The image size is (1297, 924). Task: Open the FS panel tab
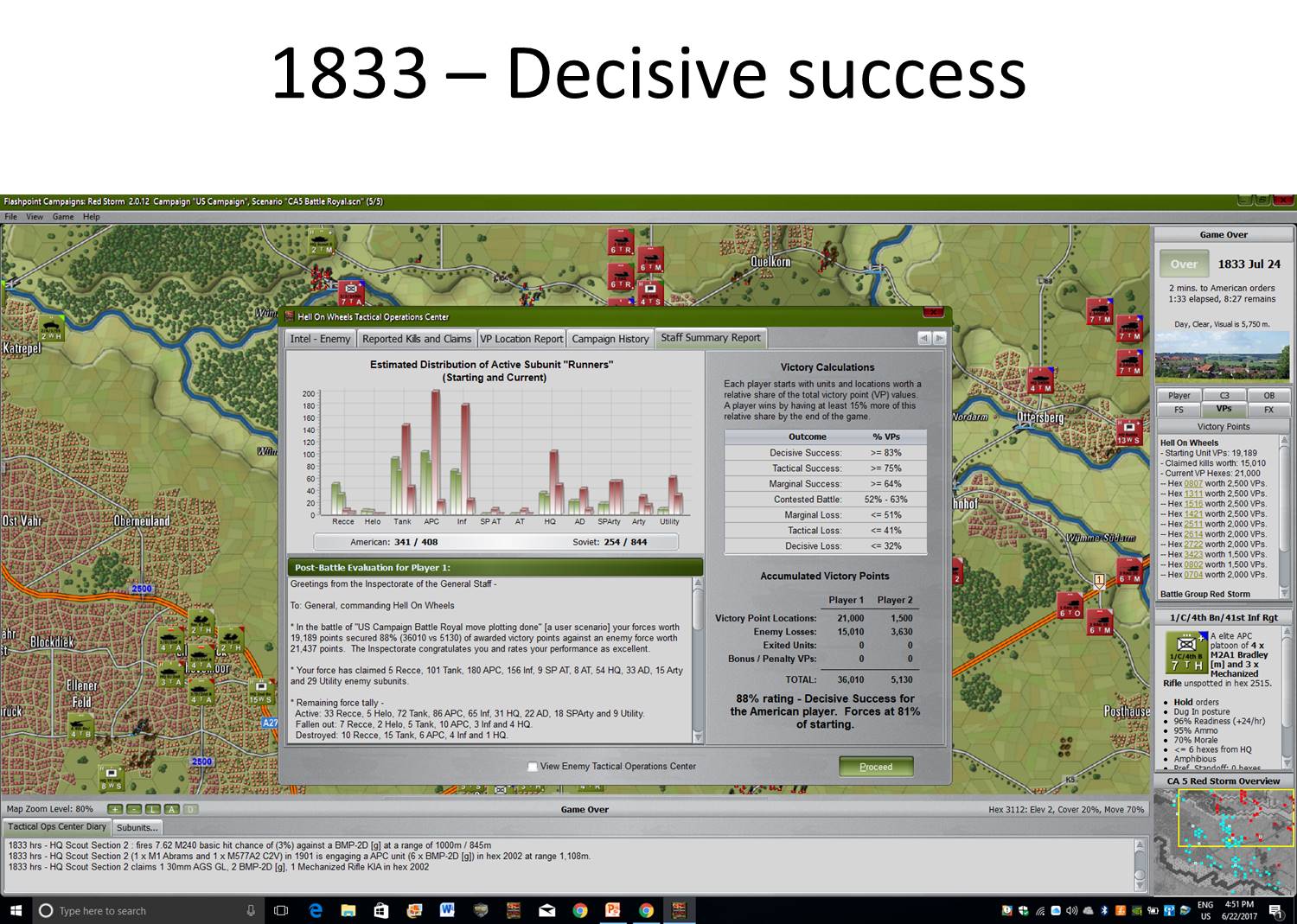[1179, 410]
